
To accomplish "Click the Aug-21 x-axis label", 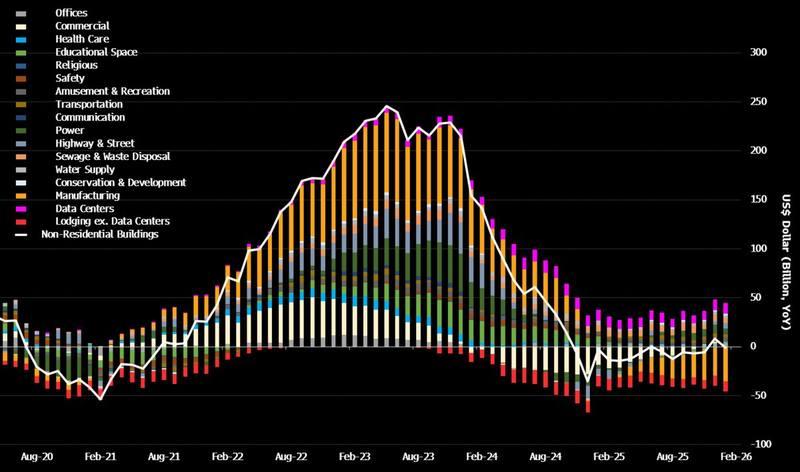I will pos(164,457).
